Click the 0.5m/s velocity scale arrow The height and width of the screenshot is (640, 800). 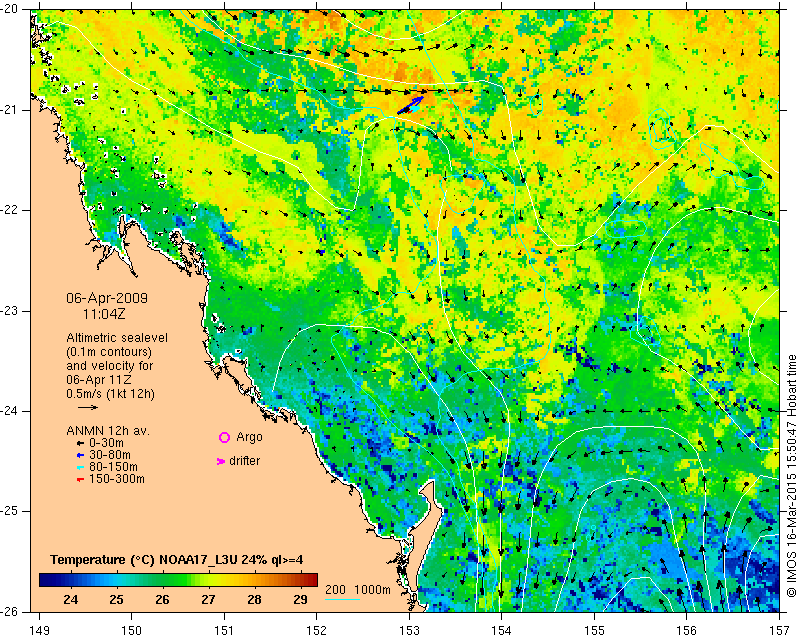point(88,407)
